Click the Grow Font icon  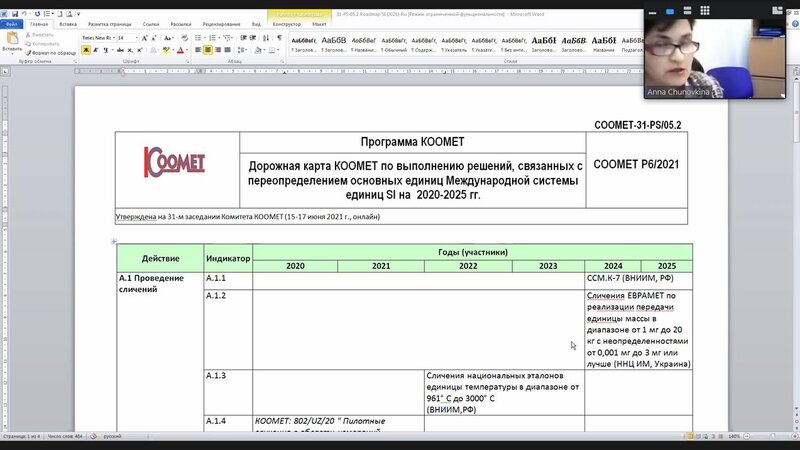pos(146,38)
